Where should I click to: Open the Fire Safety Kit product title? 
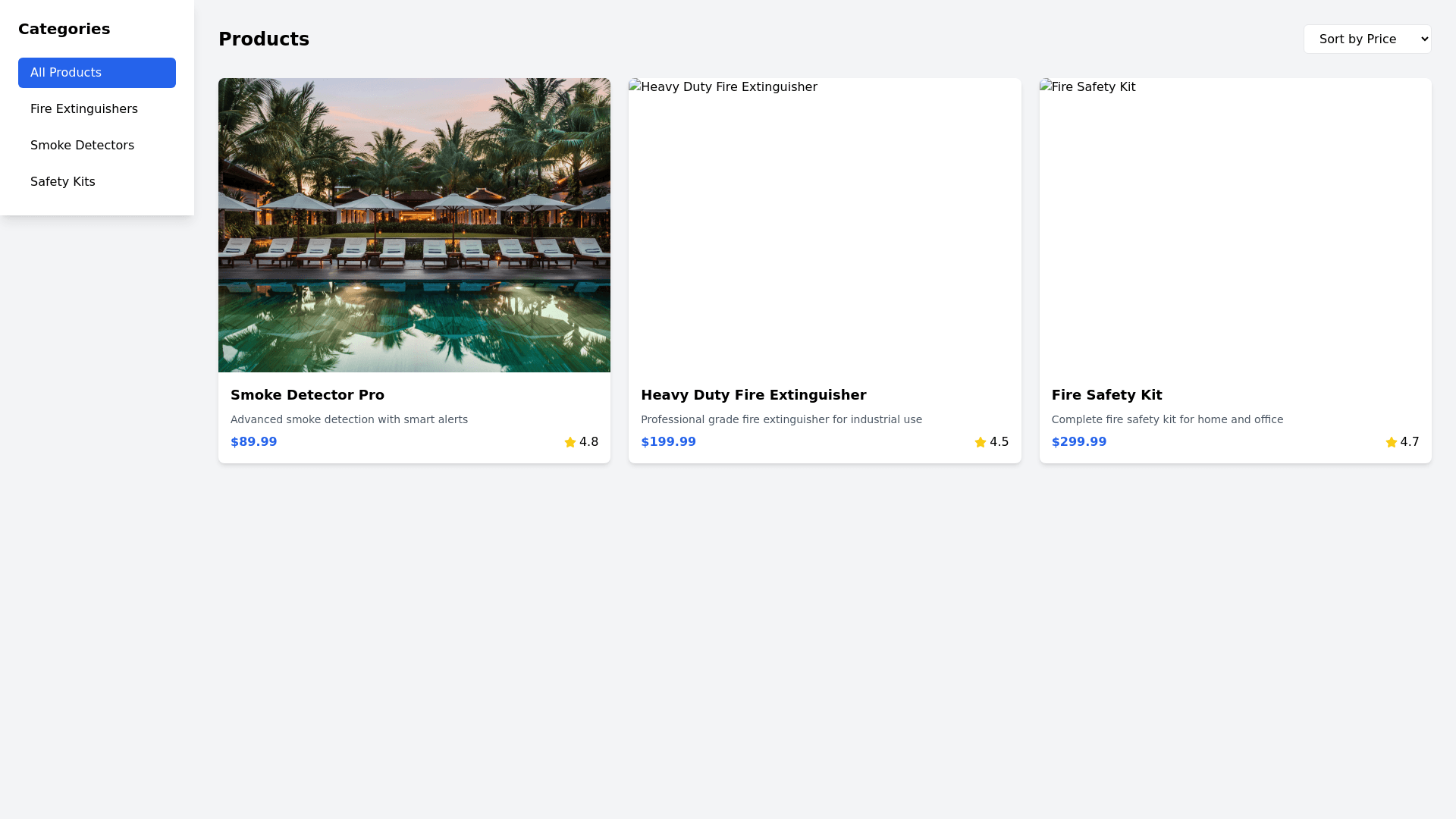coord(1106,395)
